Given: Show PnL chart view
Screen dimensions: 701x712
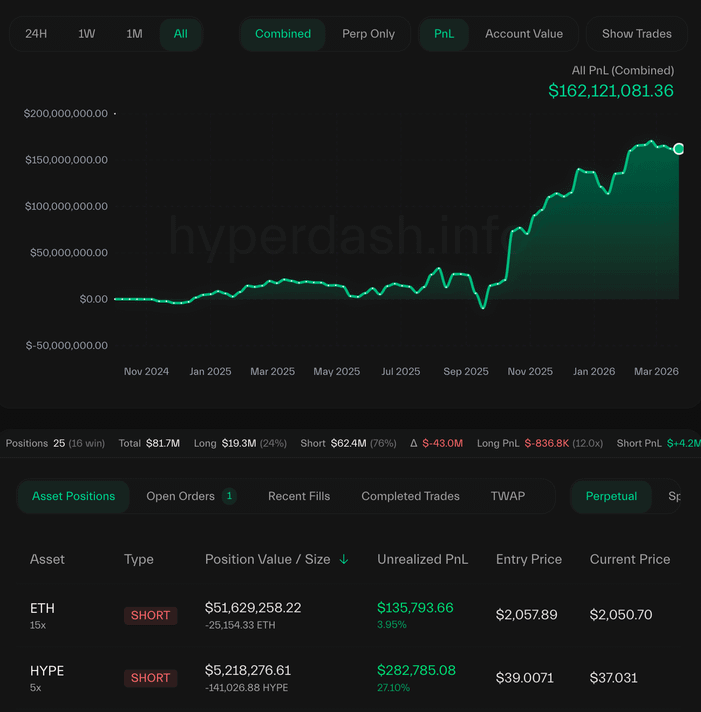Looking at the screenshot, I should point(444,34).
